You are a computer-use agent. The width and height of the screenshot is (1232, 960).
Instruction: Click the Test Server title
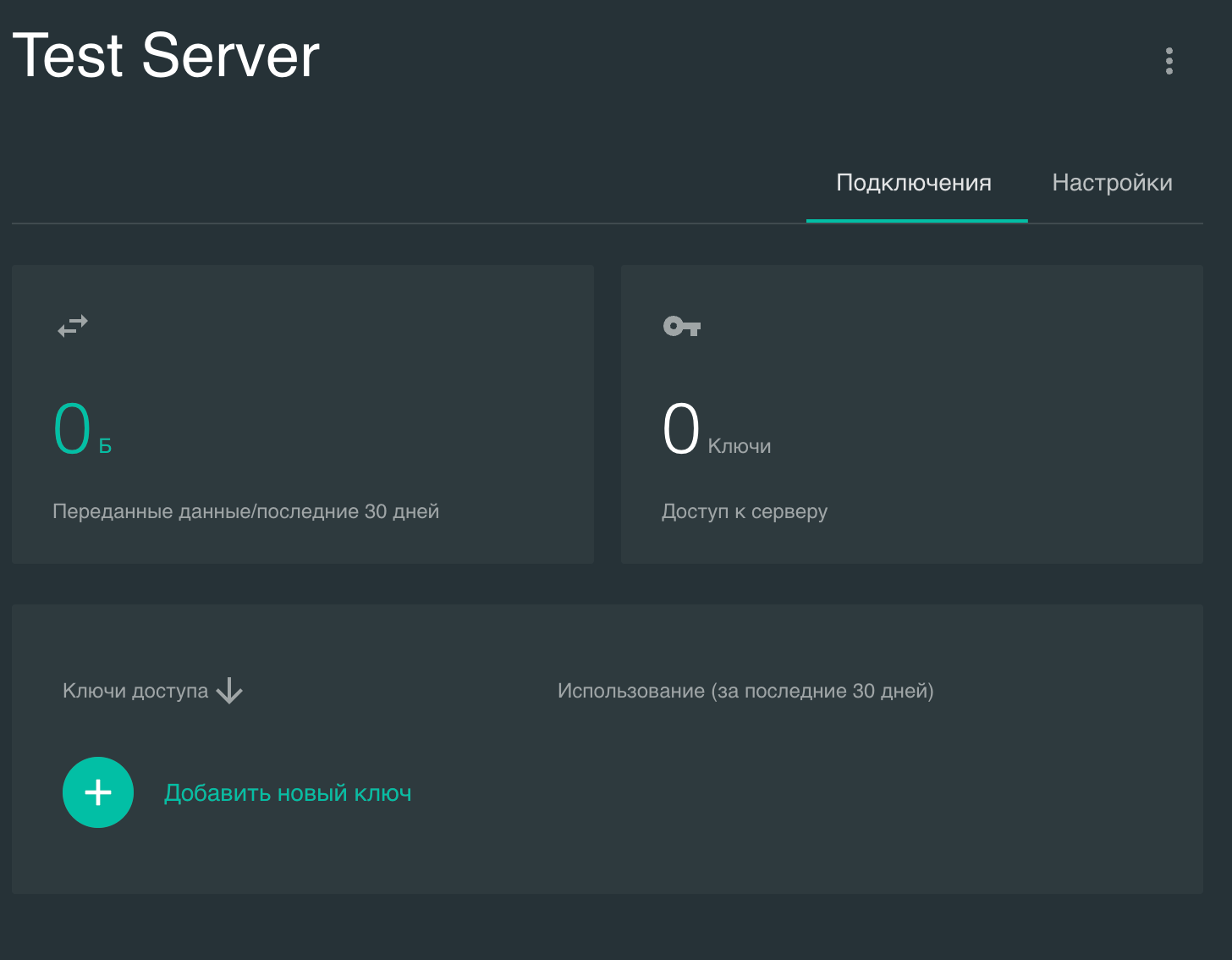point(166,56)
